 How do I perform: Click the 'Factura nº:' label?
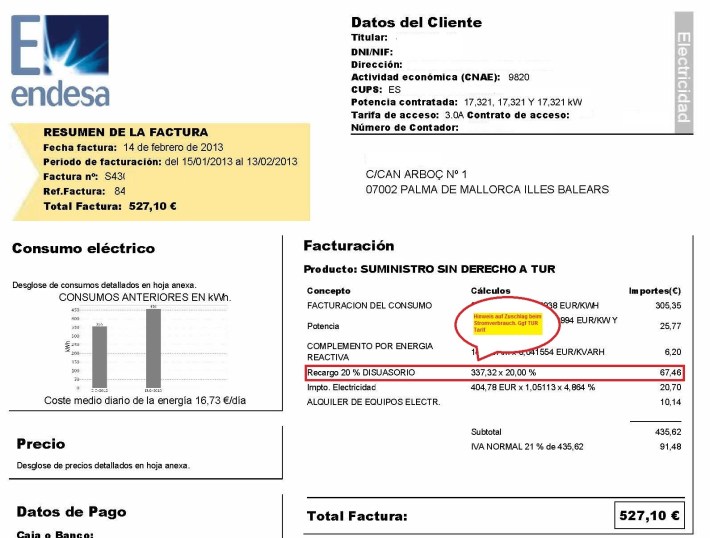71,177
